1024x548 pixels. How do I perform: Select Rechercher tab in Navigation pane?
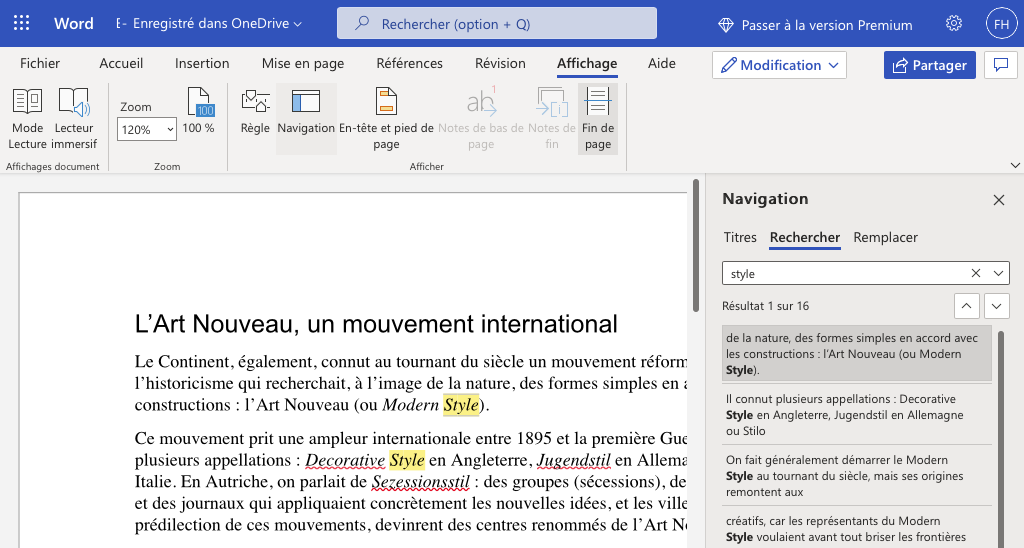pos(805,237)
